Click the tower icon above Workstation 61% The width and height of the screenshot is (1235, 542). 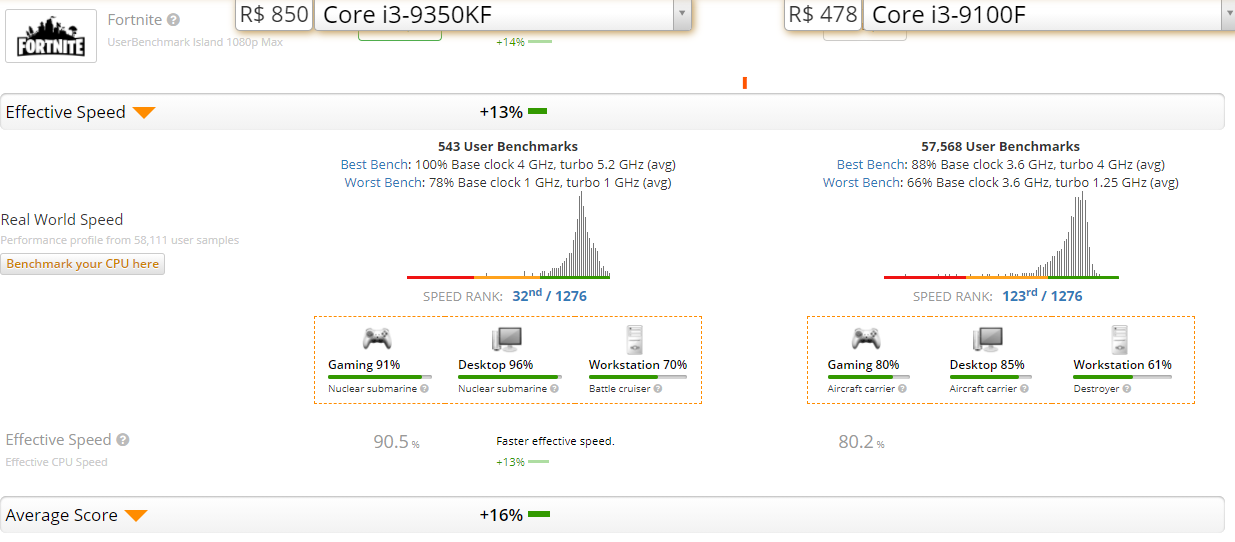coord(1119,339)
